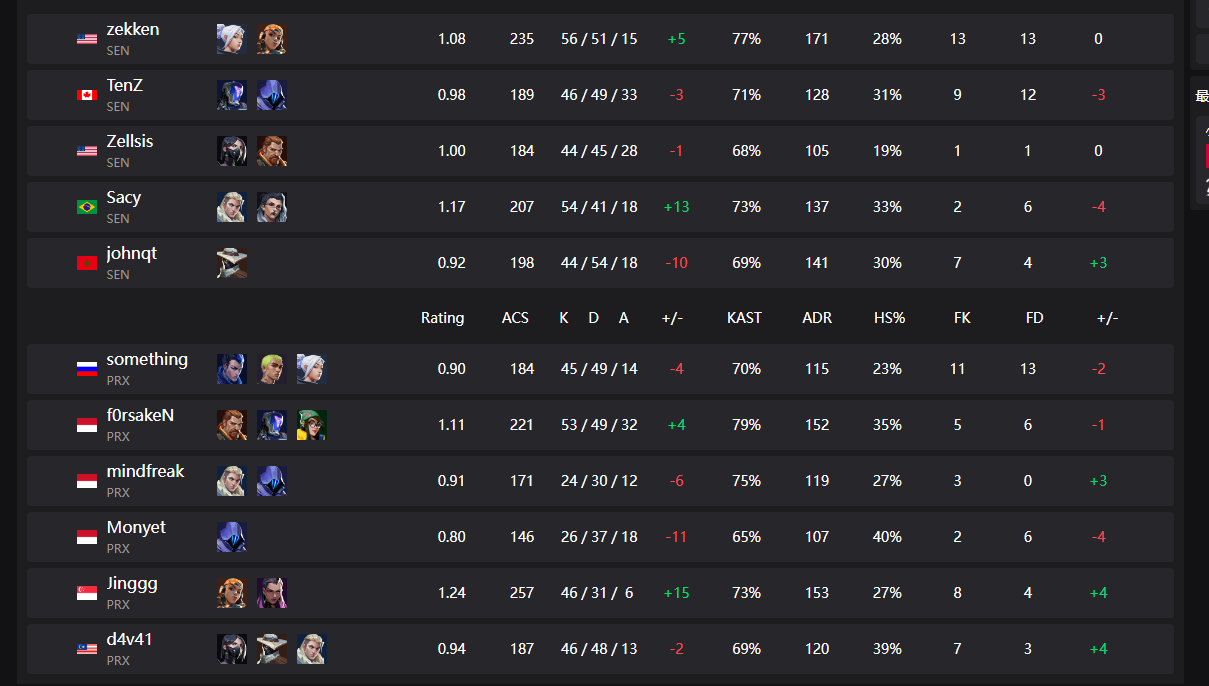Click f0rsakeN's Killjoy agent icon

click(311, 425)
